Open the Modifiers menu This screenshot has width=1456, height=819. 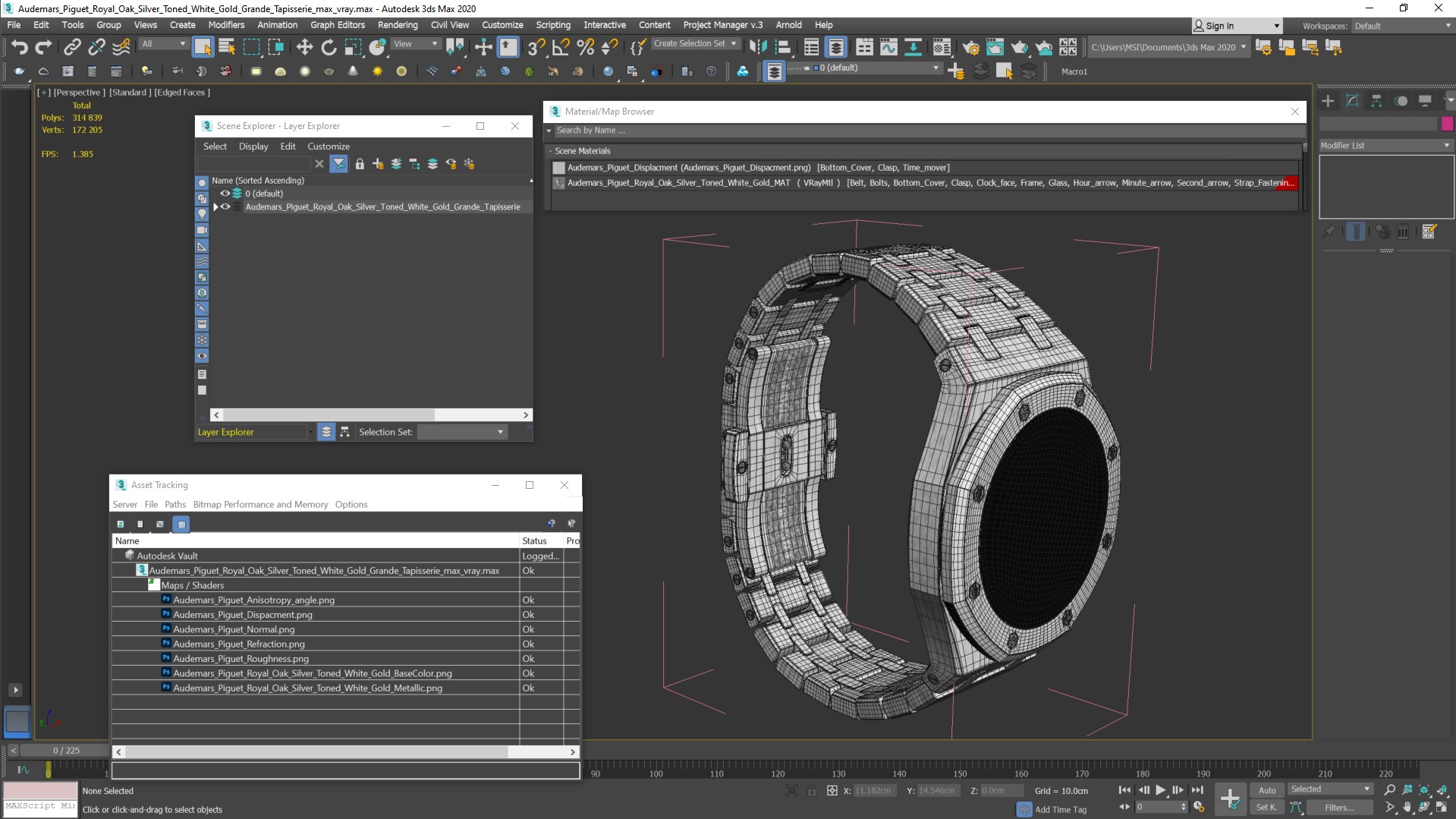click(226, 25)
